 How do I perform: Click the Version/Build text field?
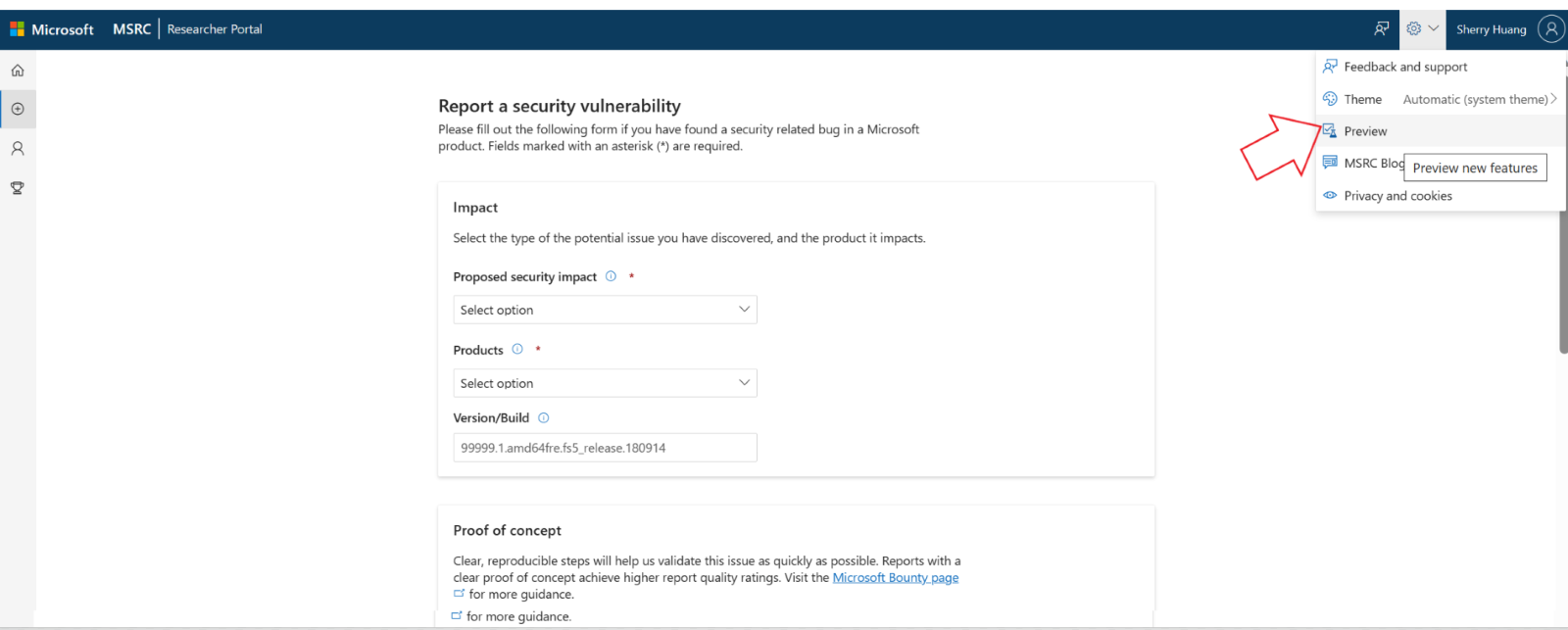point(605,448)
